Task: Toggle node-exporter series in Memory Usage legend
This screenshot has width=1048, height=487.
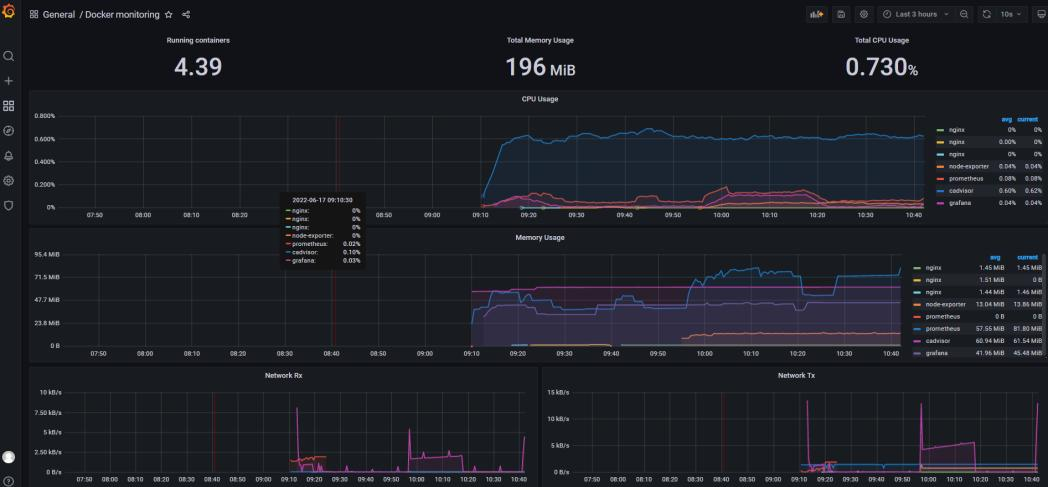Action: (x=944, y=305)
